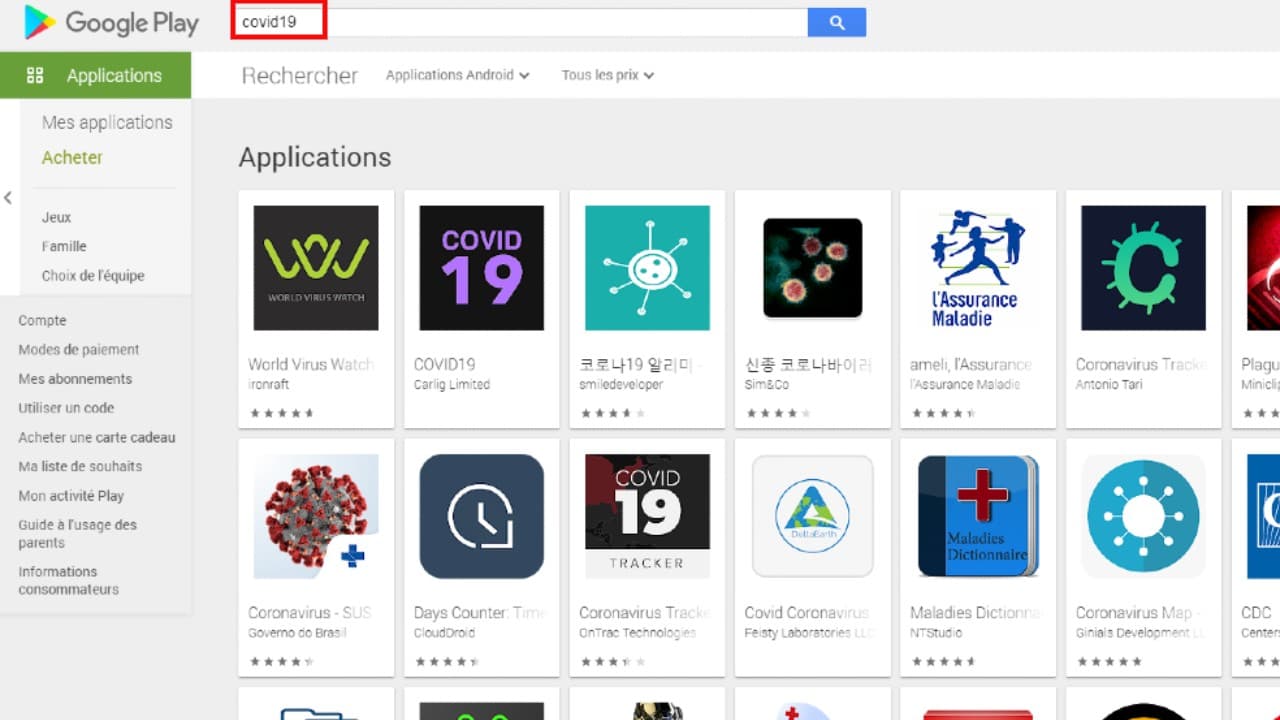This screenshot has height=720, width=1280.
Task: Collapse the sidebar with left arrow
Action: pos(8,198)
